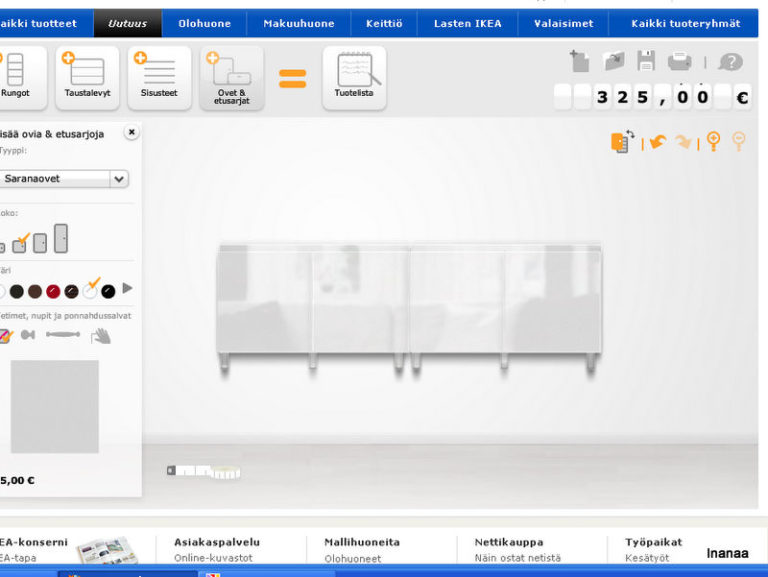768x577 pixels.
Task: Open the Mallihuoneita footer link
Action: coord(362,542)
